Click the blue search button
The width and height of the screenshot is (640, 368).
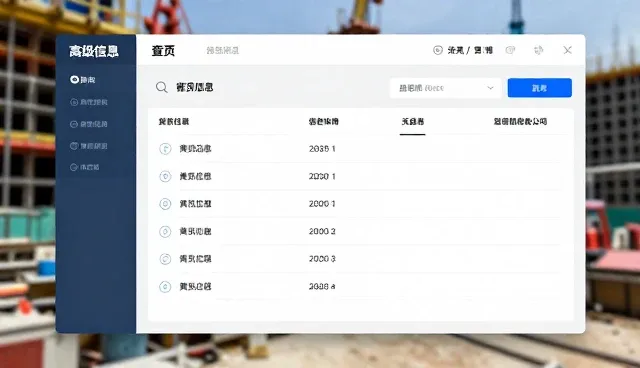click(540, 88)
